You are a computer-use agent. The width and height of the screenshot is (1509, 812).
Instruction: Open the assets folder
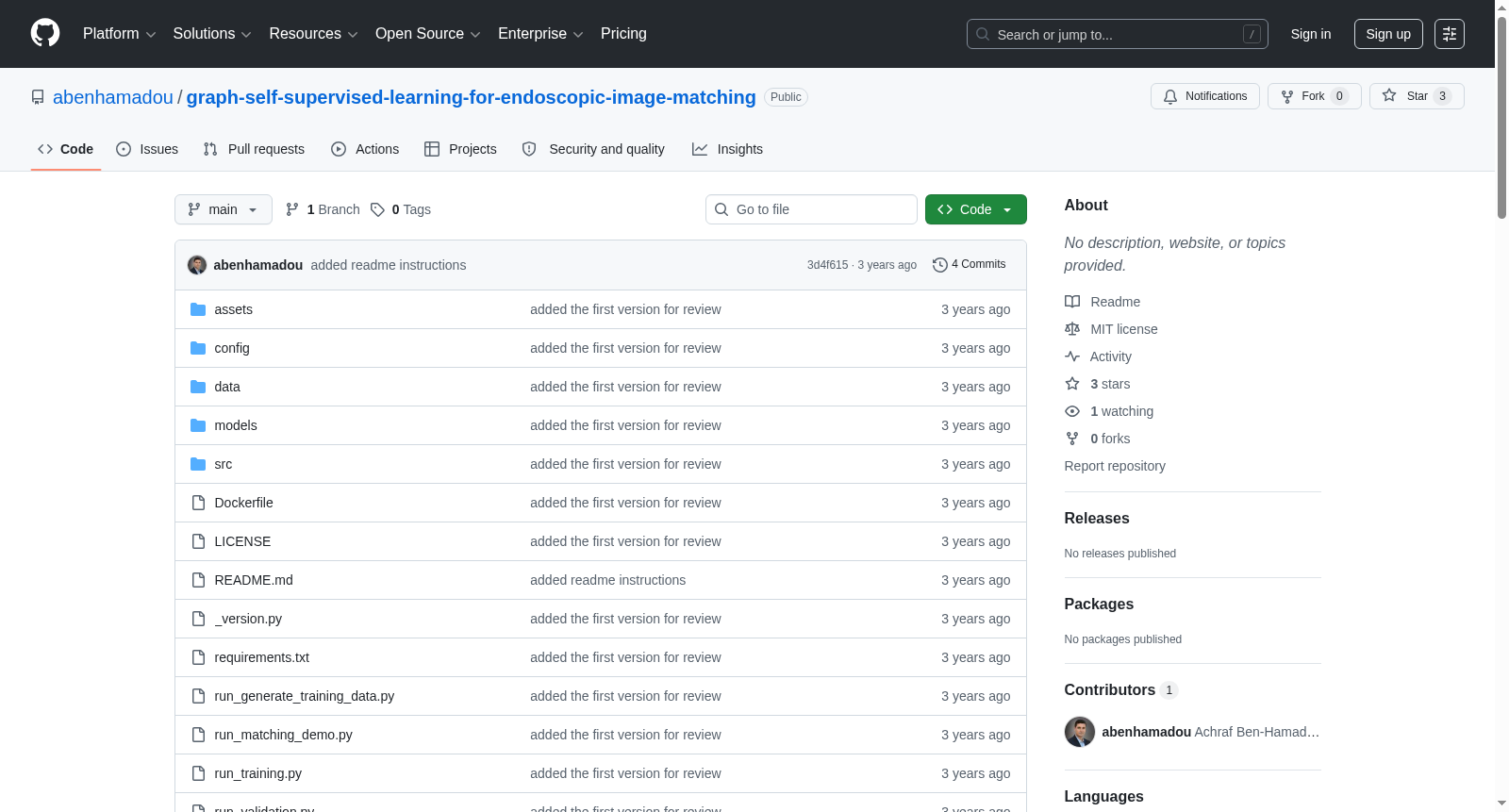click(233, 309)
